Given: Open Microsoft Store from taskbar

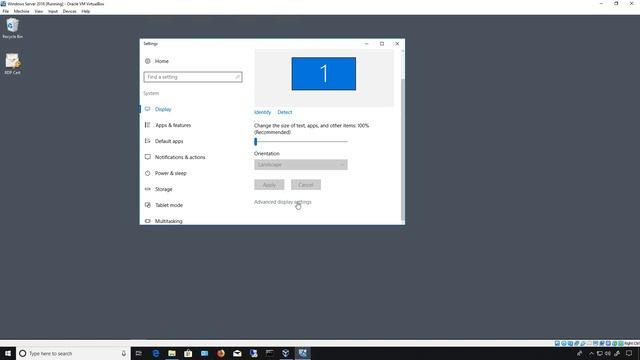Looking at the screenshot, I should coord(188,353).
